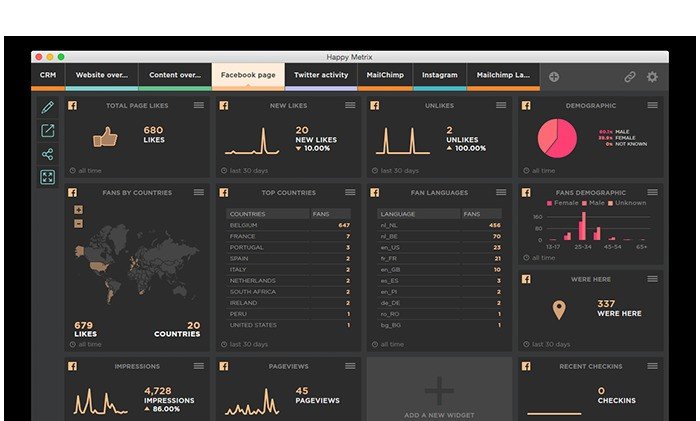Click Add A New Widget placeholder

439,389
